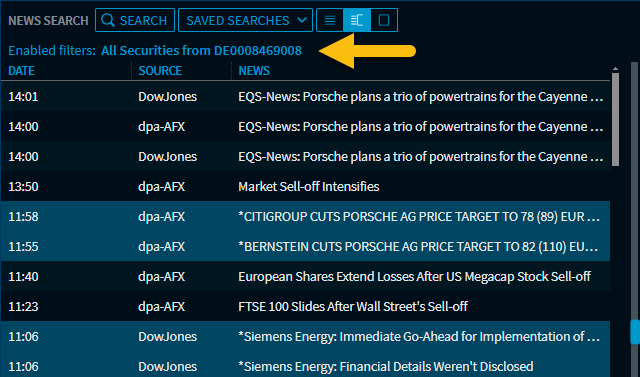Select the Siemens Energy Immediate Go-Ahead row
The width and height of the screenshot is (640, 377).
305,336
